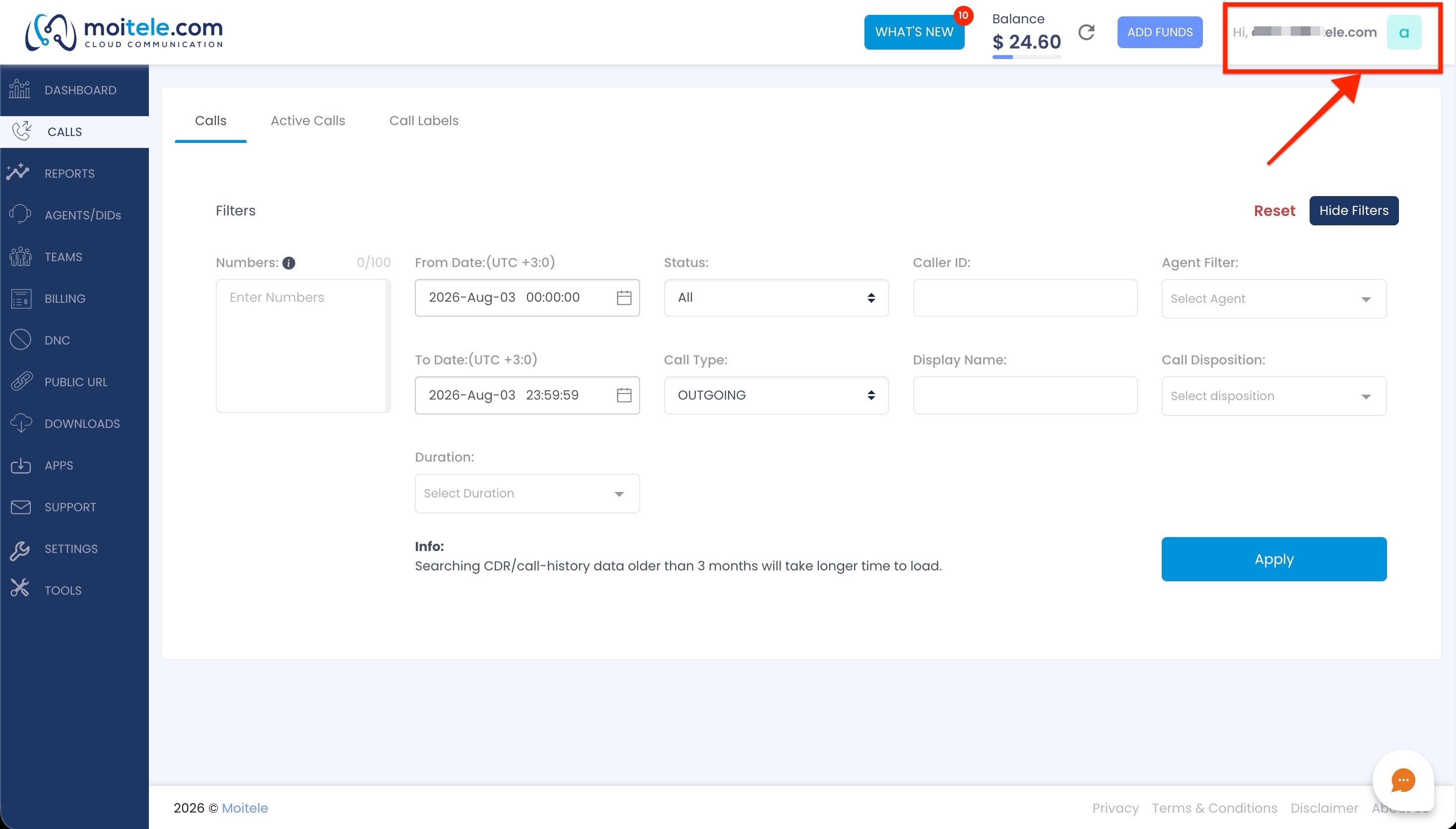The height and width of the screenshot is (829, 1456).
Task: Focus the Caller ID input field
Action: click(1025, 298)
